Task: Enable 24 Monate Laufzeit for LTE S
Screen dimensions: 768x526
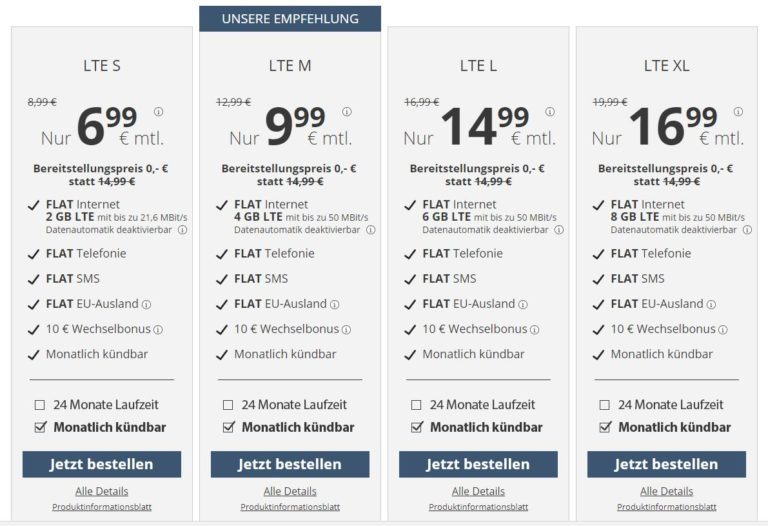Action: click(40, 405)
